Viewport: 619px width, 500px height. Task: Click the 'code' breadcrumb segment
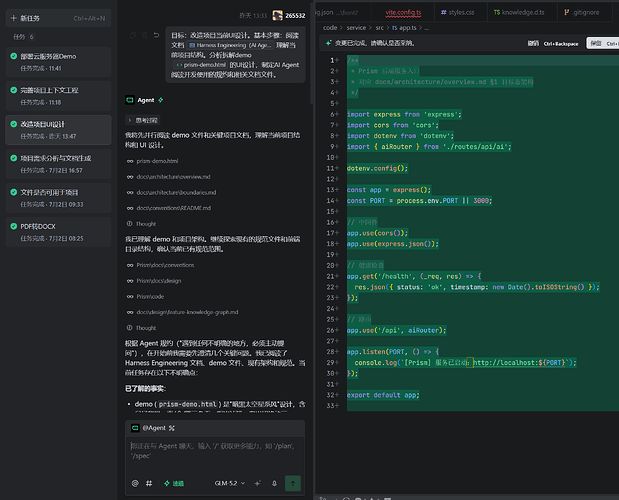tap(330, 28)
